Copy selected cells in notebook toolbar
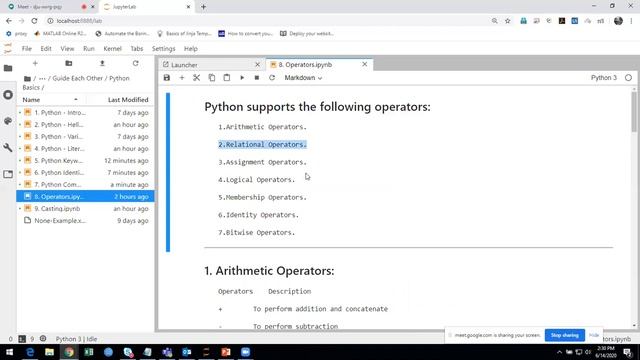640x360 pixels. tap(211, 78)
